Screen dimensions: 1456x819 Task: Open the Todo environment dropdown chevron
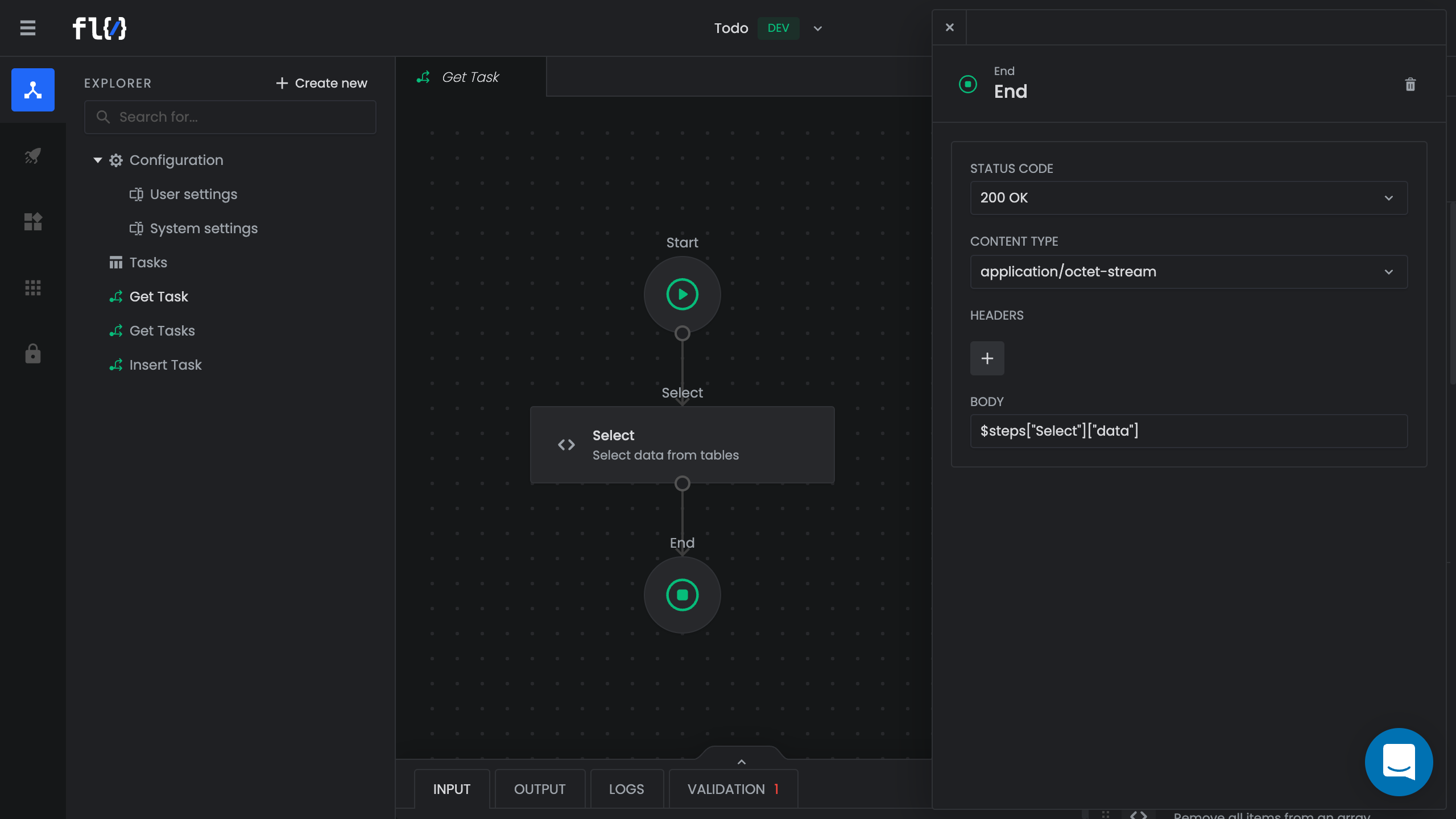point(818,28)
